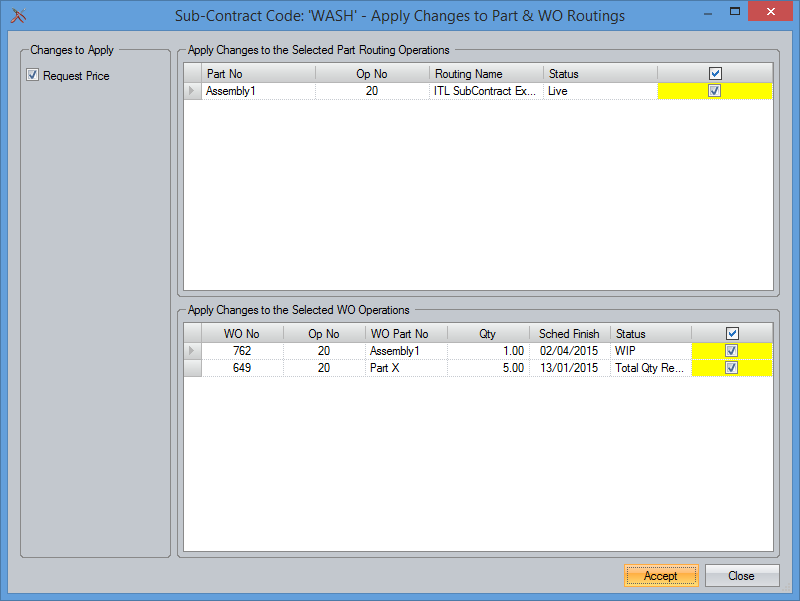Screen dimensions: 800x601
Task: Sort by WO No column header
Action: tap(242, 334)
